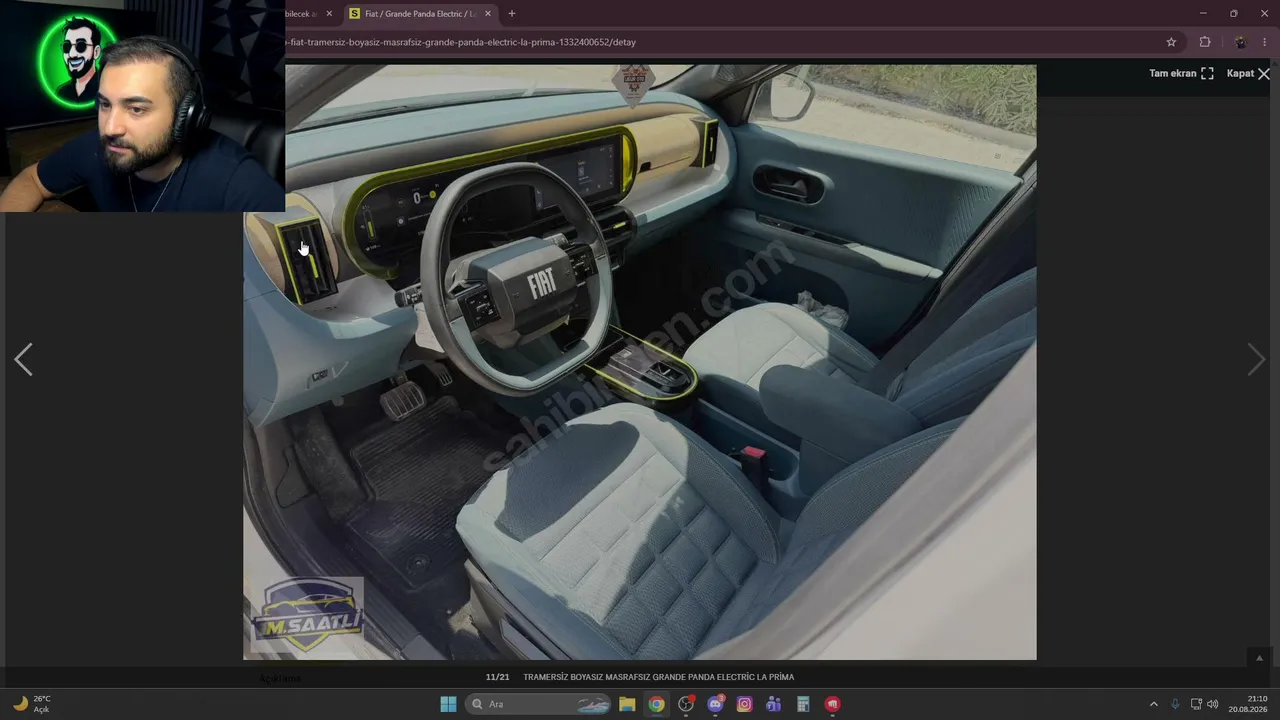Select the Fiat / Grande Panda Electric tab
1280x720 pixels.
point(420,14)
